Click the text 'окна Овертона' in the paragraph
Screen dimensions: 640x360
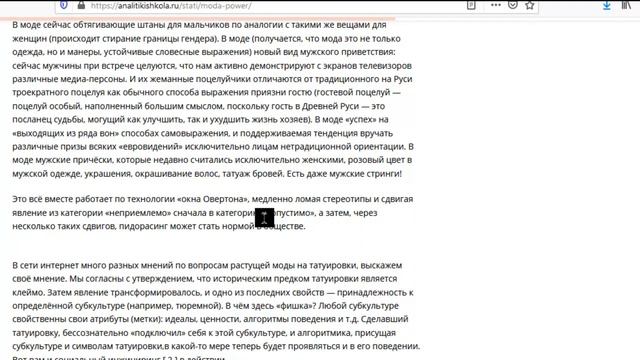(212, 199)
